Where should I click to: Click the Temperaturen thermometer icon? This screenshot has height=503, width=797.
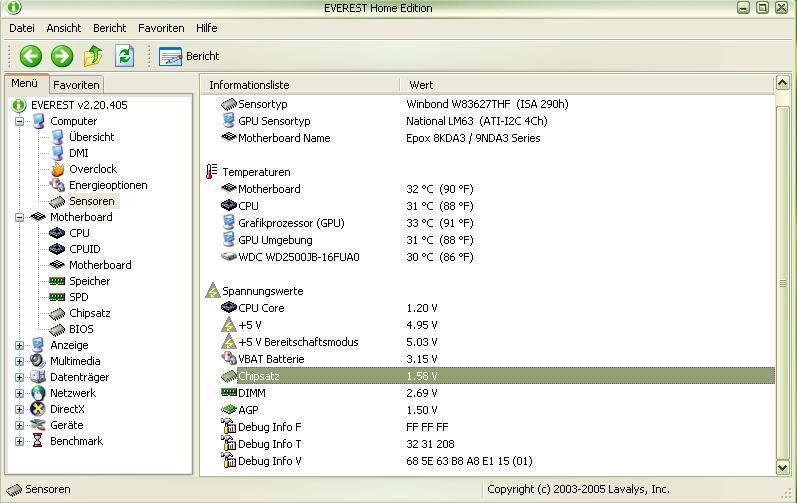(211, 172)
